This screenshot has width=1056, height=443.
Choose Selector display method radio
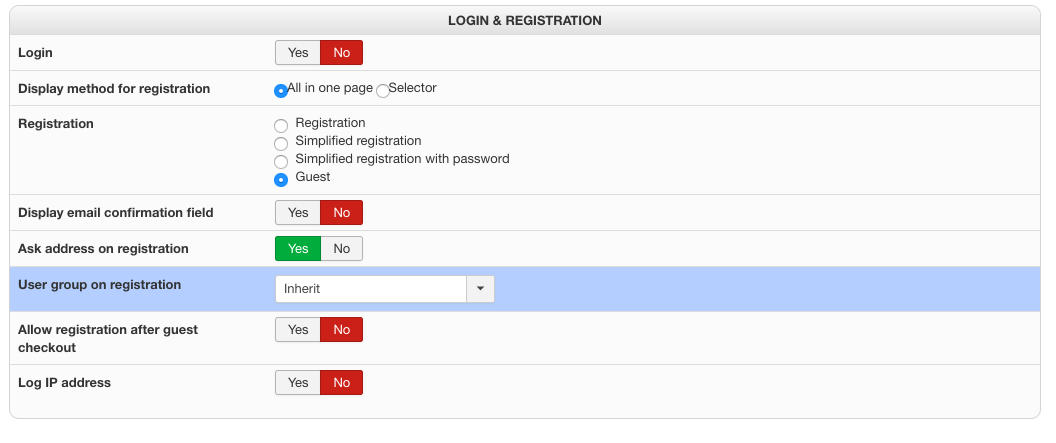click(x=383, y=91)
